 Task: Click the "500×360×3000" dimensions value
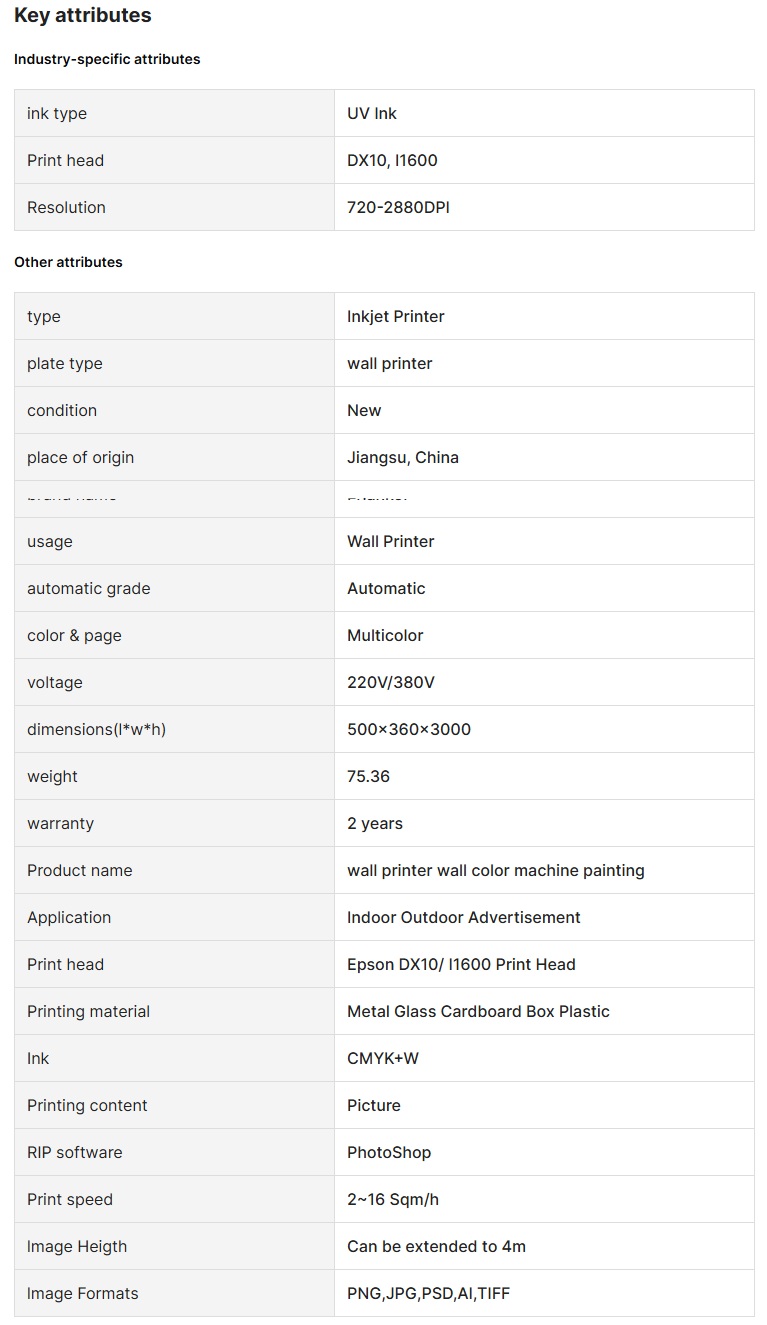click(409, 730)
